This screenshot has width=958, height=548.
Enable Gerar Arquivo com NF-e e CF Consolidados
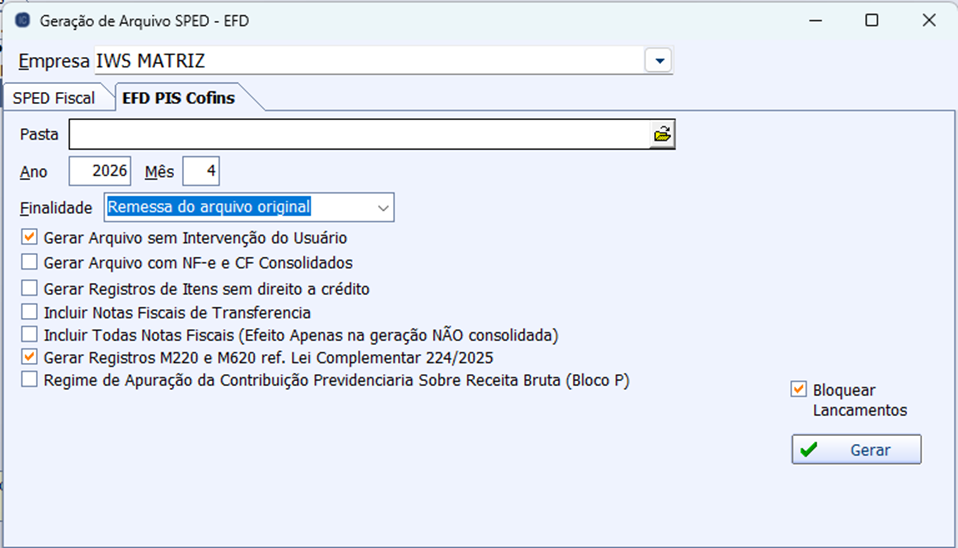[x=29, y=263]
